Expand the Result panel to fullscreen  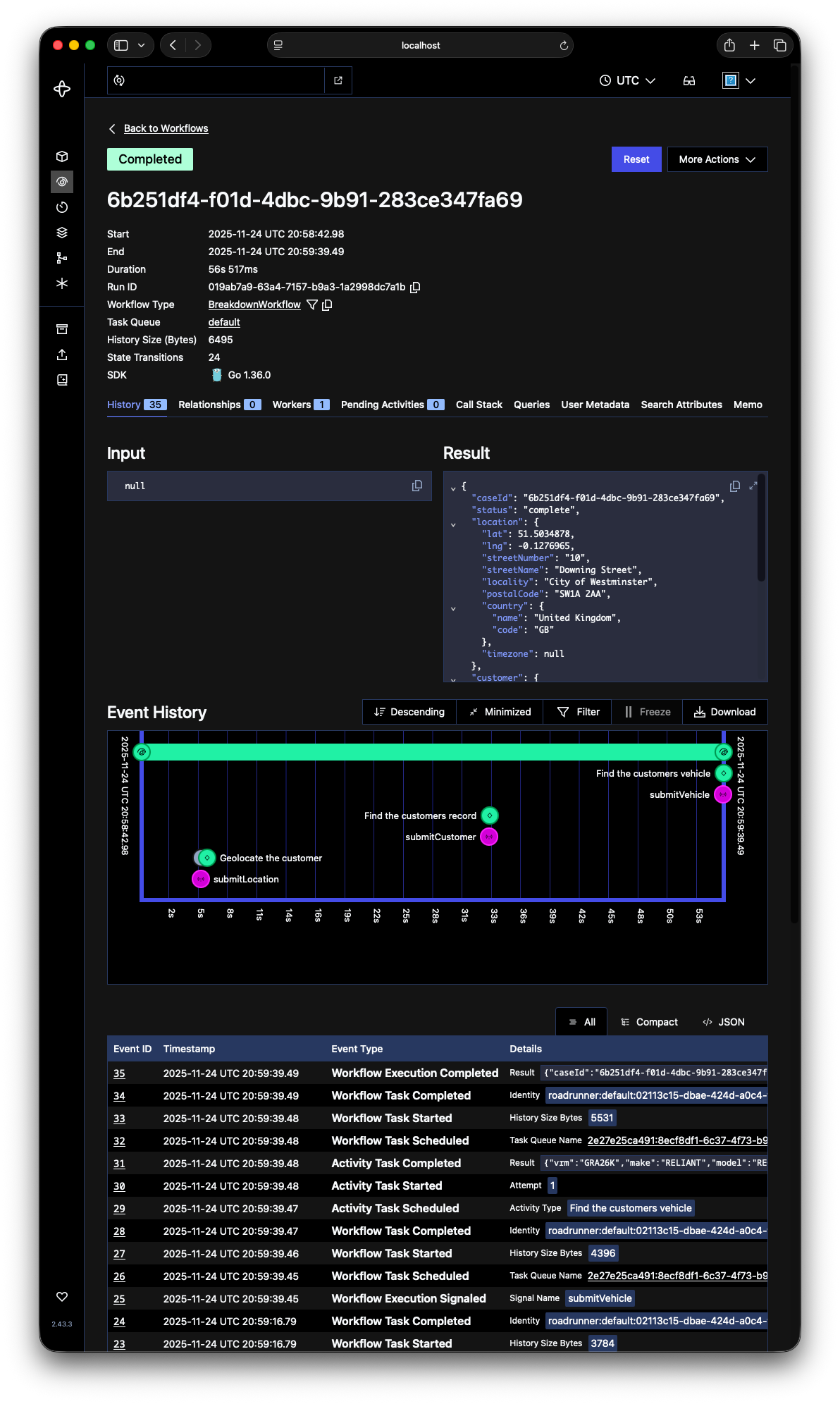click(x=753, y=486)
